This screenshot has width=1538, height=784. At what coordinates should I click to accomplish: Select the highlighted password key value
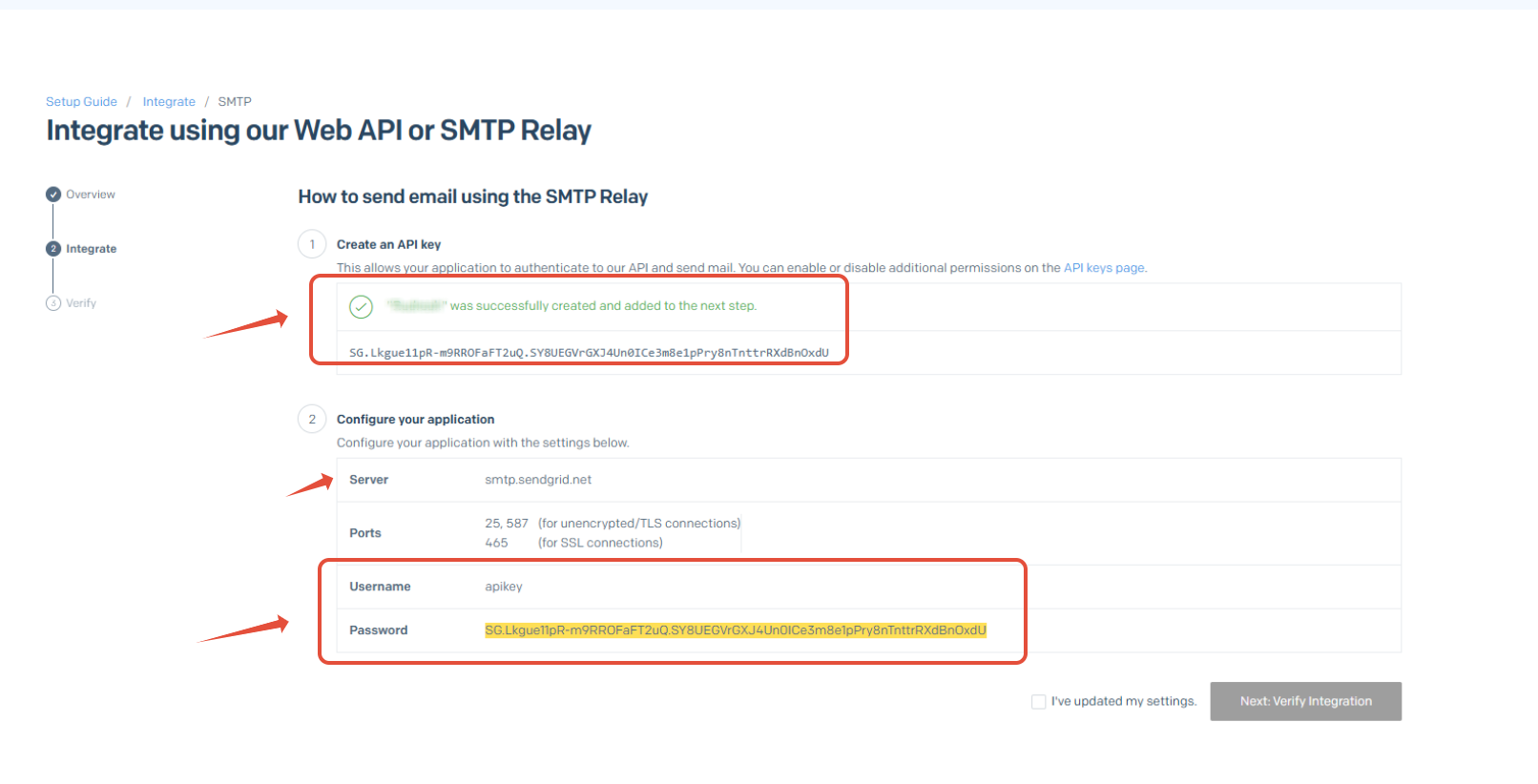point(736,630)
